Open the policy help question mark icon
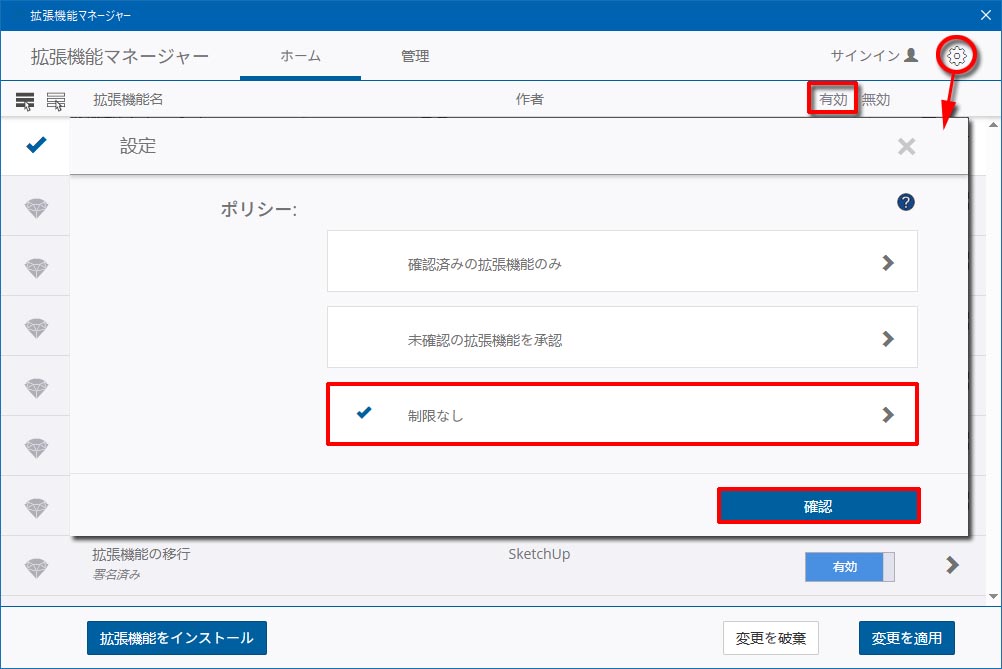1002x669 pixels. 906,203
